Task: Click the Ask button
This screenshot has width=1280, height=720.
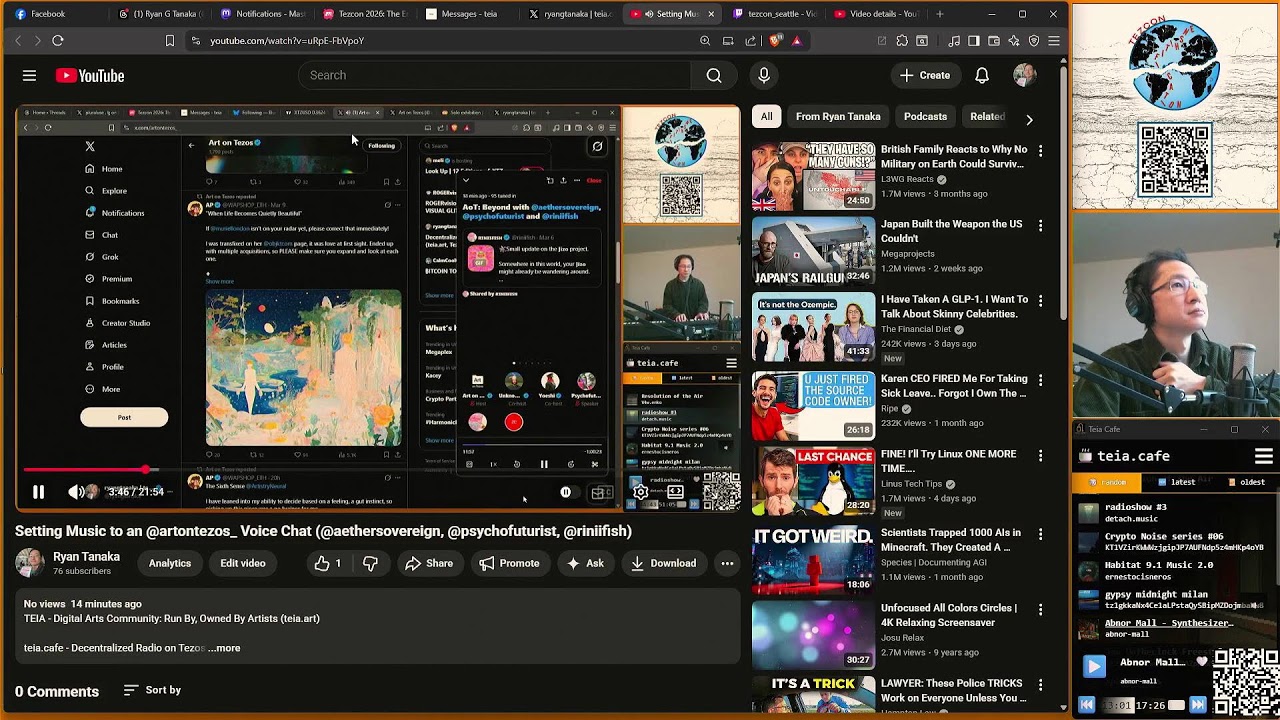Action: click(585, 564)
